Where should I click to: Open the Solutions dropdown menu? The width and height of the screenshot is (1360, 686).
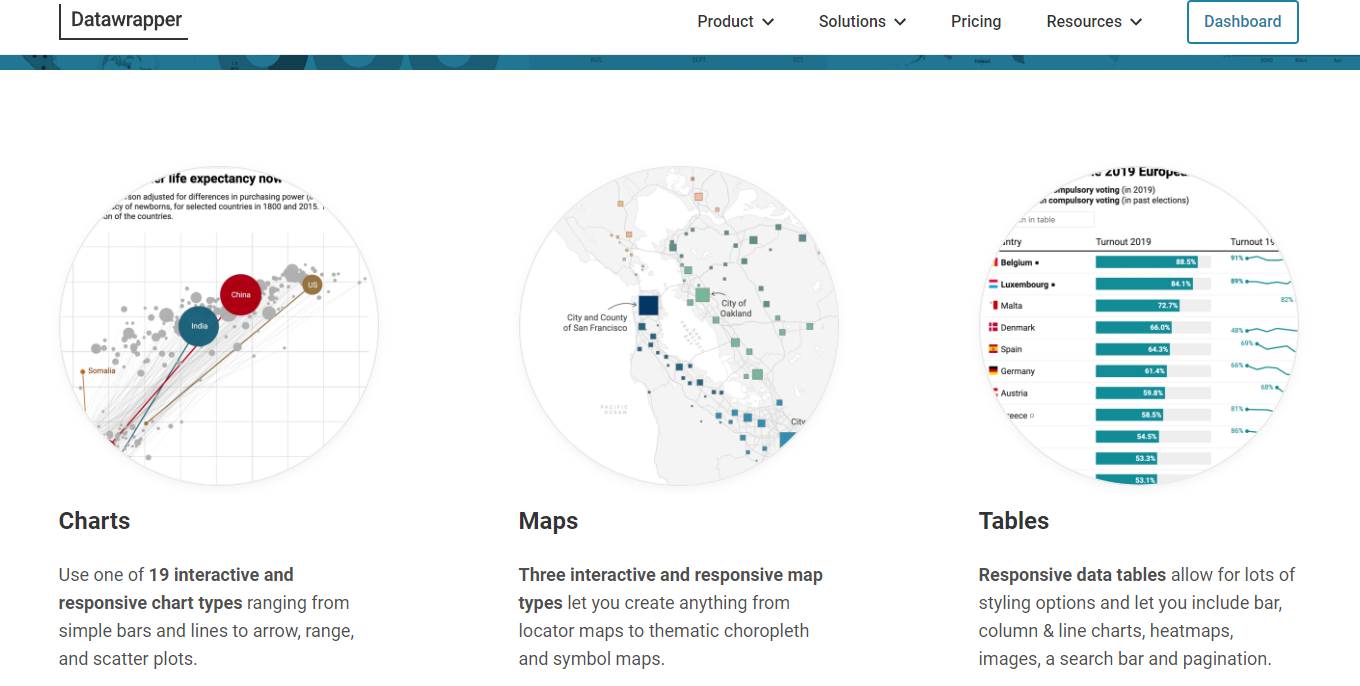click(862, 22)
